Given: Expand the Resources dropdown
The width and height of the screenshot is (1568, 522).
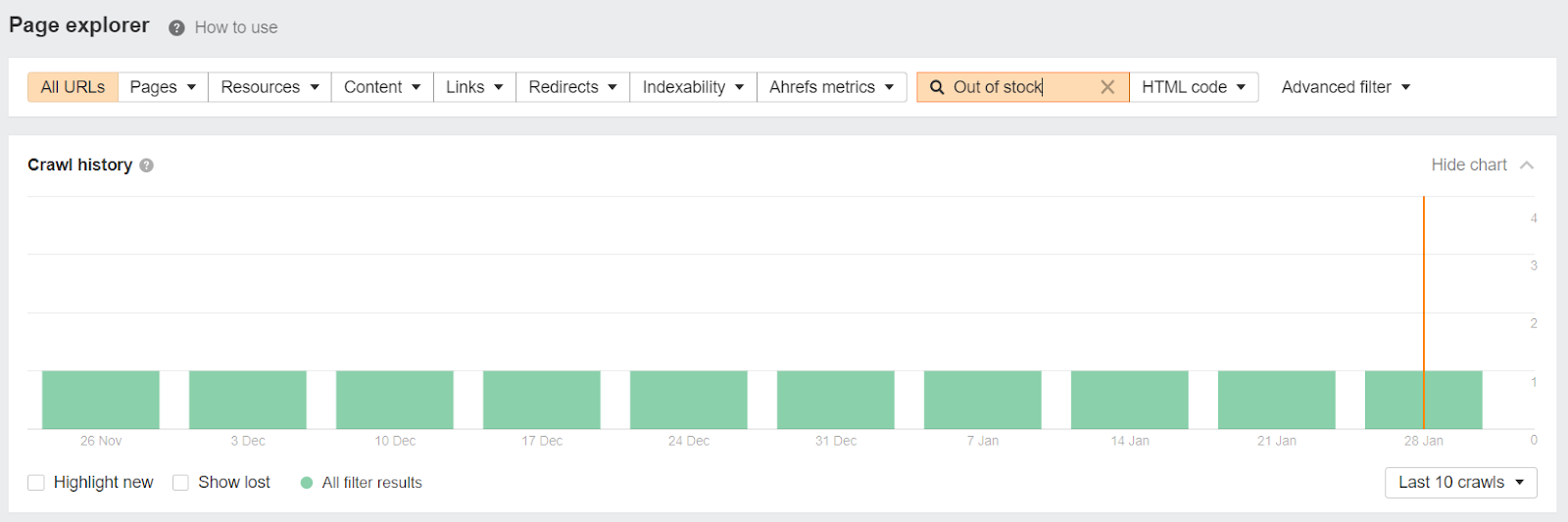Looking at the screenshot, I should tap(269, 87).
